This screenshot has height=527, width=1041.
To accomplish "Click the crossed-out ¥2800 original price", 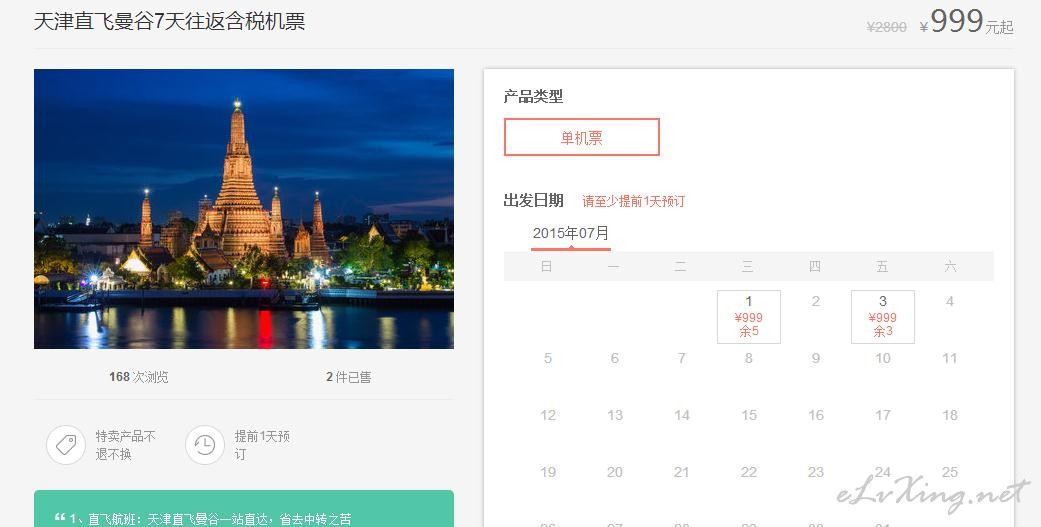I will [x=886, y=27].
